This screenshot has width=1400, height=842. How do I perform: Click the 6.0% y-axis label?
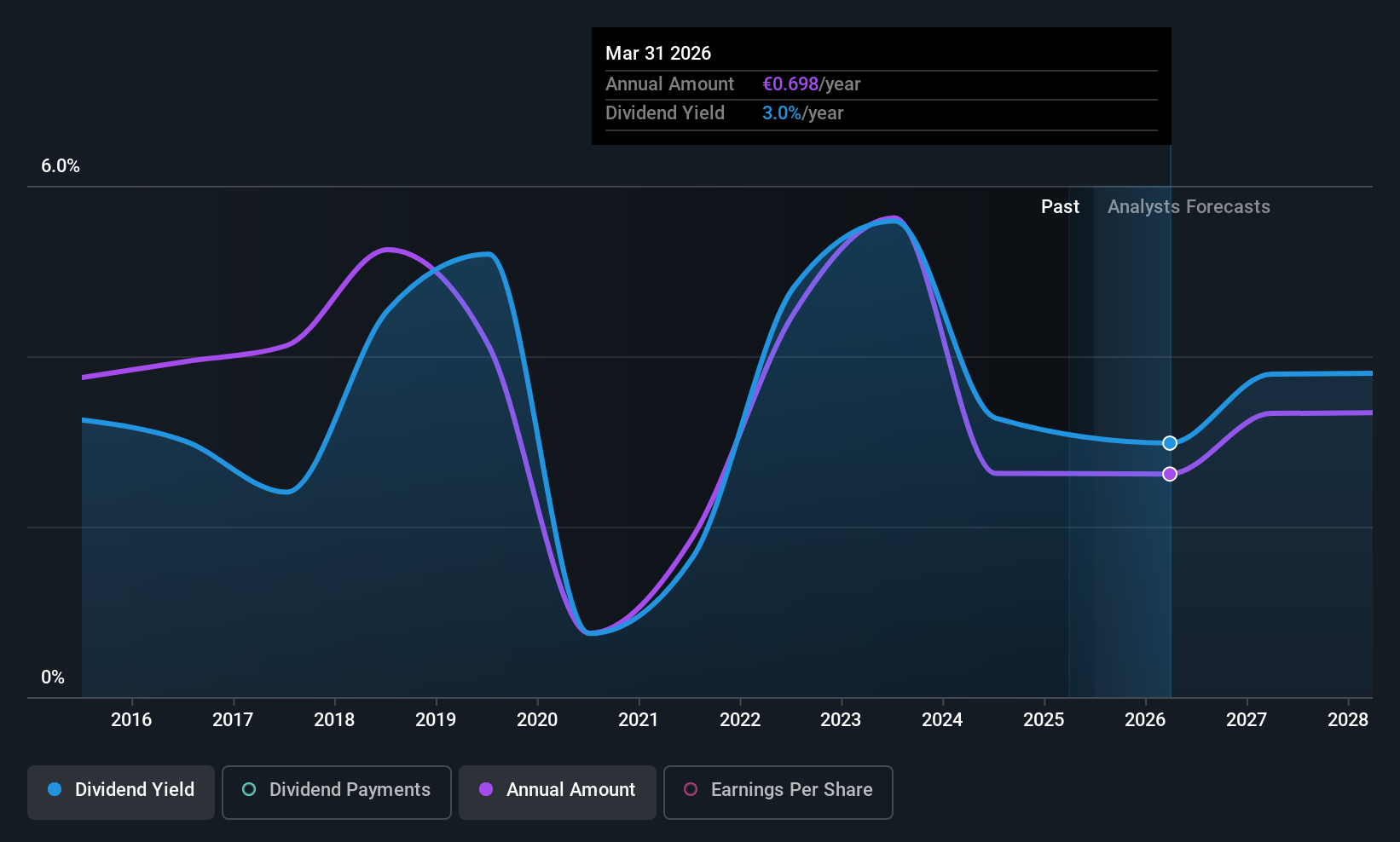61,166
